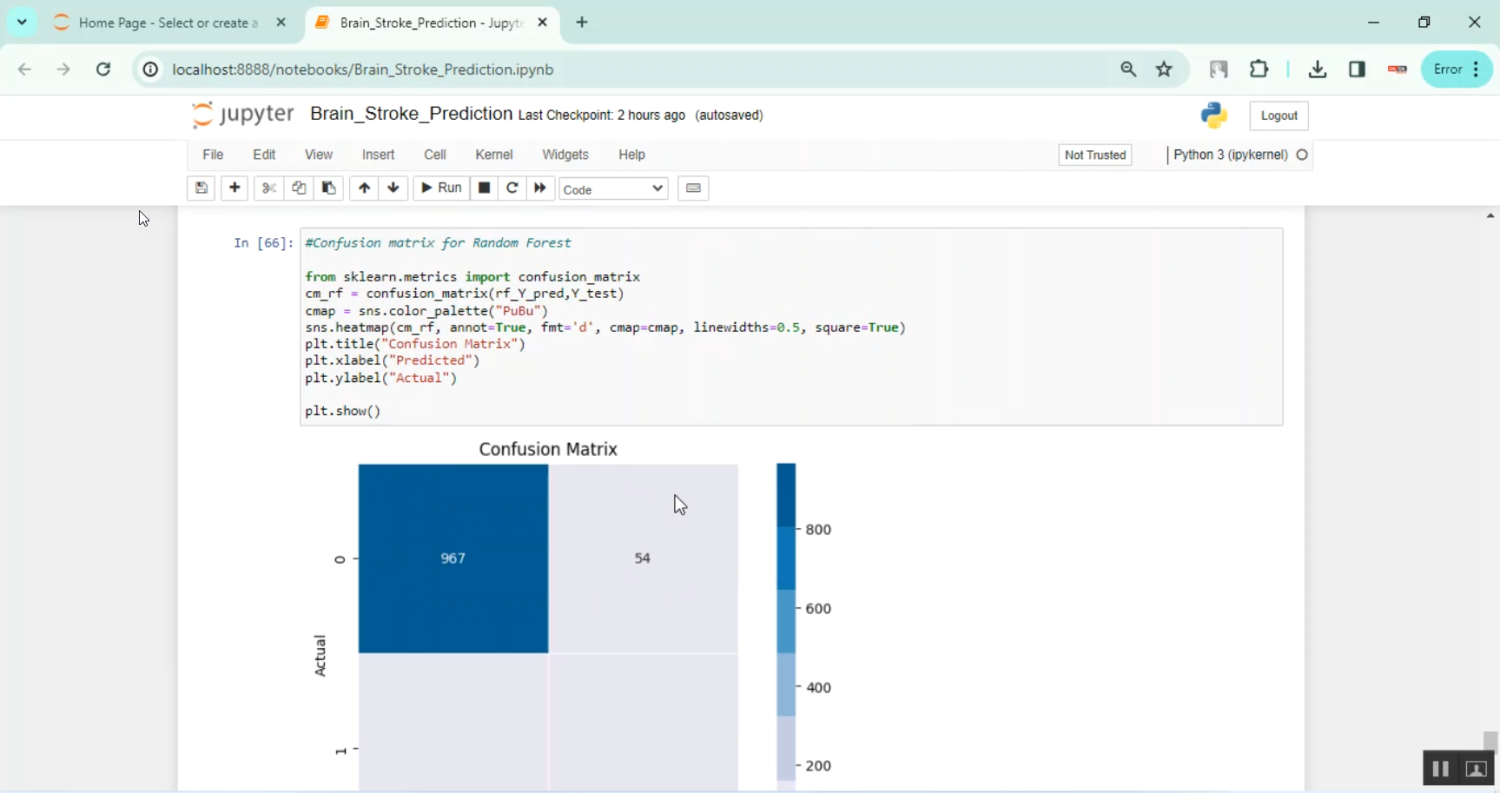Image resolution: width=1500 pixels, height=793 pixels.
Task: Cut the selected cell with scissors icon
Action: click(268, 188)
